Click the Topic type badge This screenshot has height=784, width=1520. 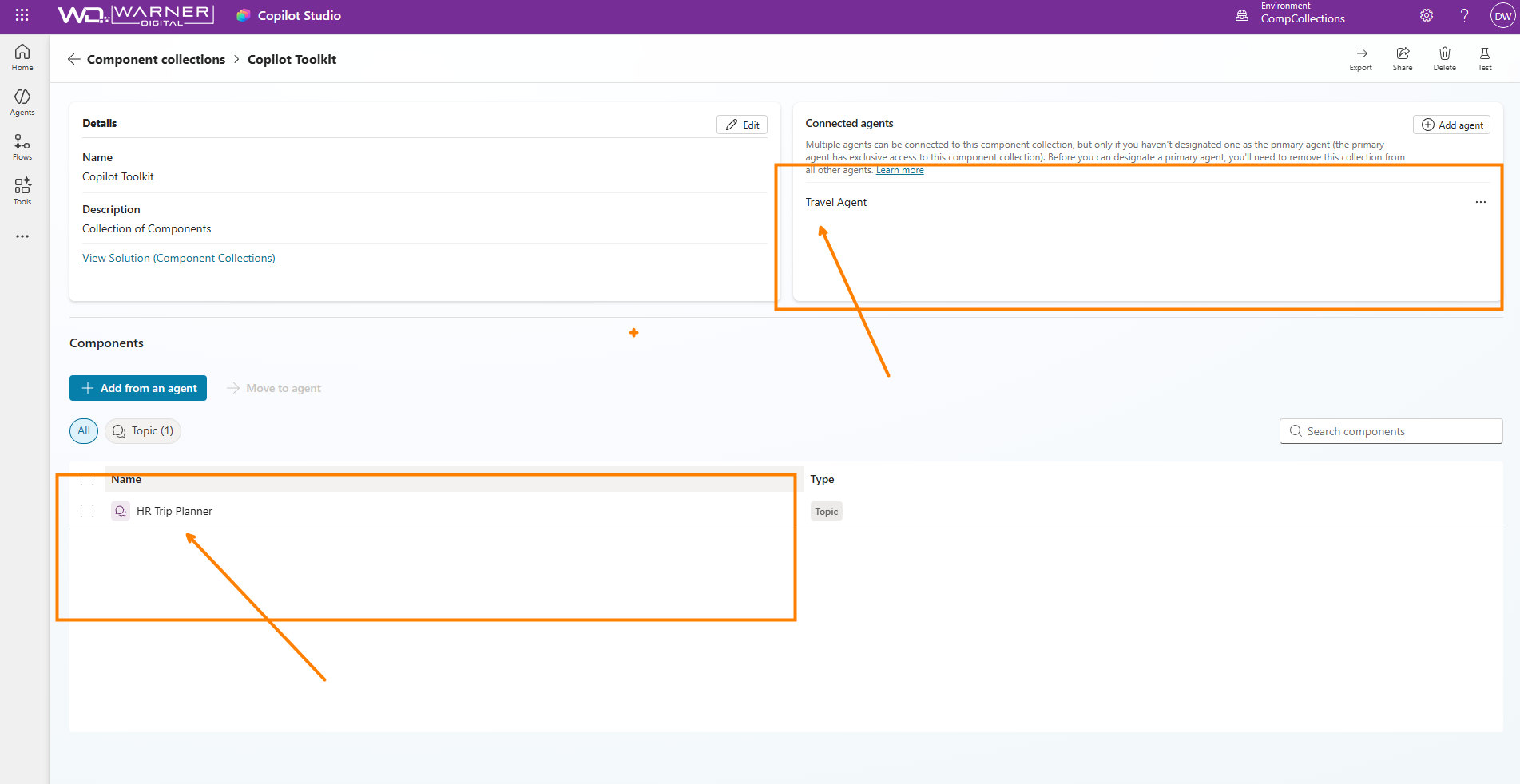[827, 512]
